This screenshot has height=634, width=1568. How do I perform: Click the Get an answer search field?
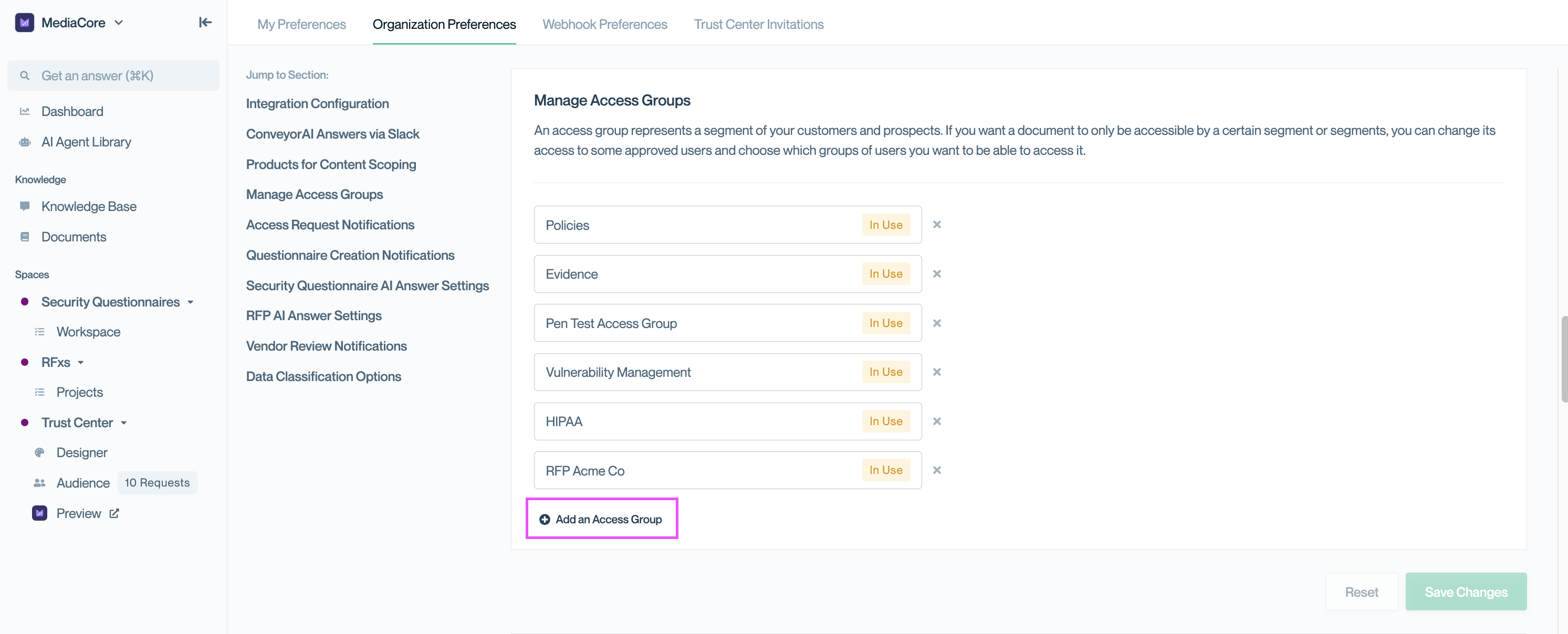113,76
